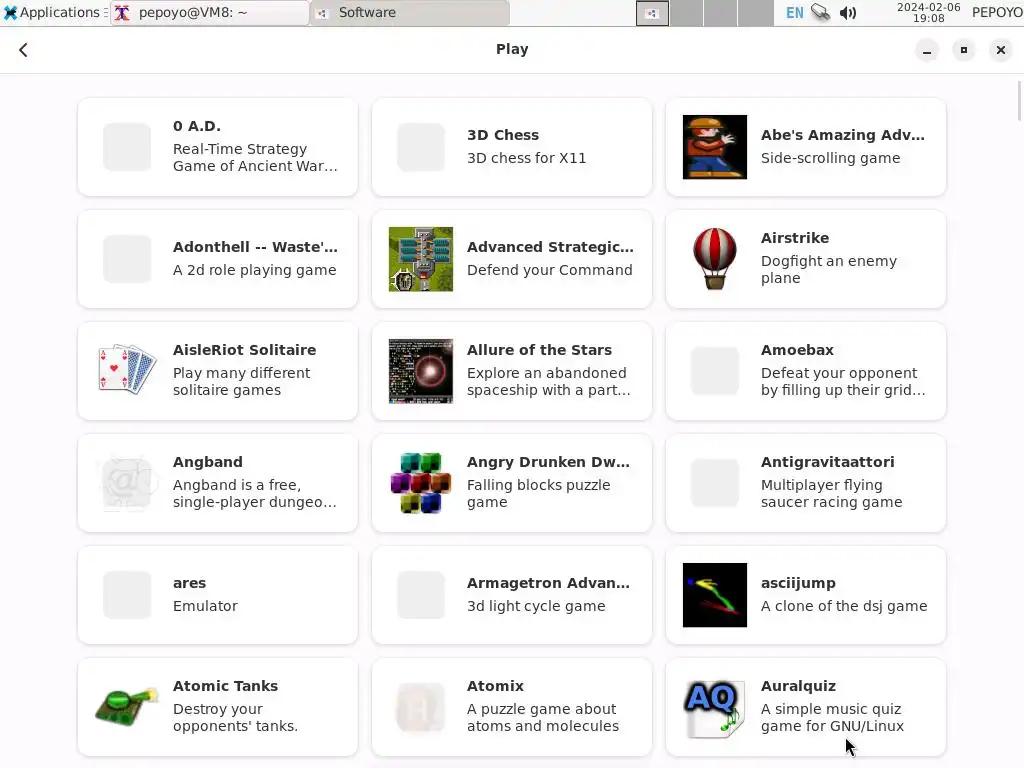Click the Atomic Tanks green tank icon
Viewport: 1024px width, 768px height.
[x=127, y=707]
